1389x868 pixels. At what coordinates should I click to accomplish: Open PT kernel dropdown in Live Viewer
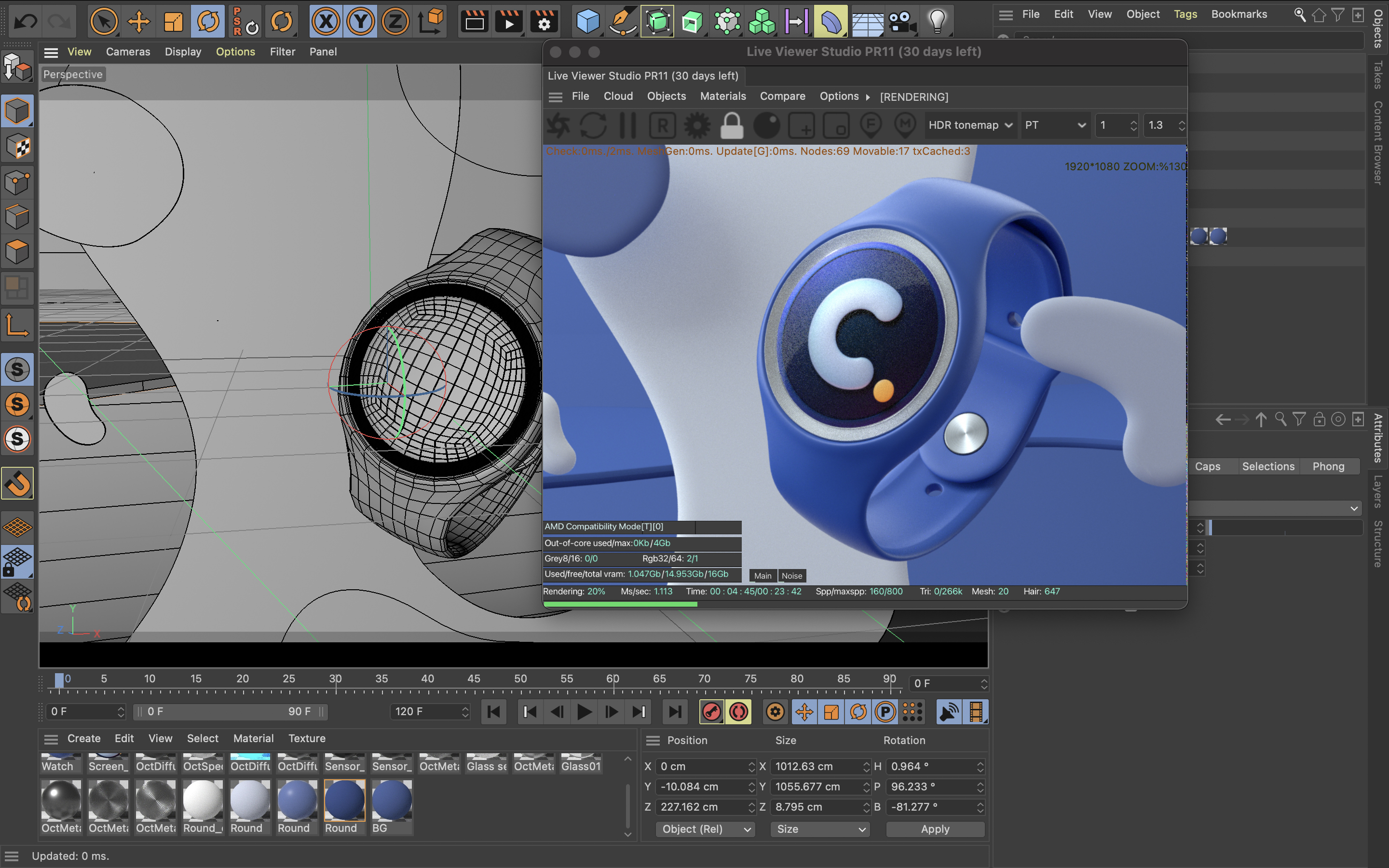[1055, 125]
